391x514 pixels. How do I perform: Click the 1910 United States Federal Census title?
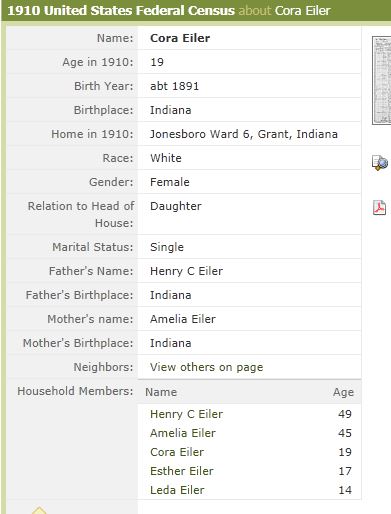pos(121,11)
